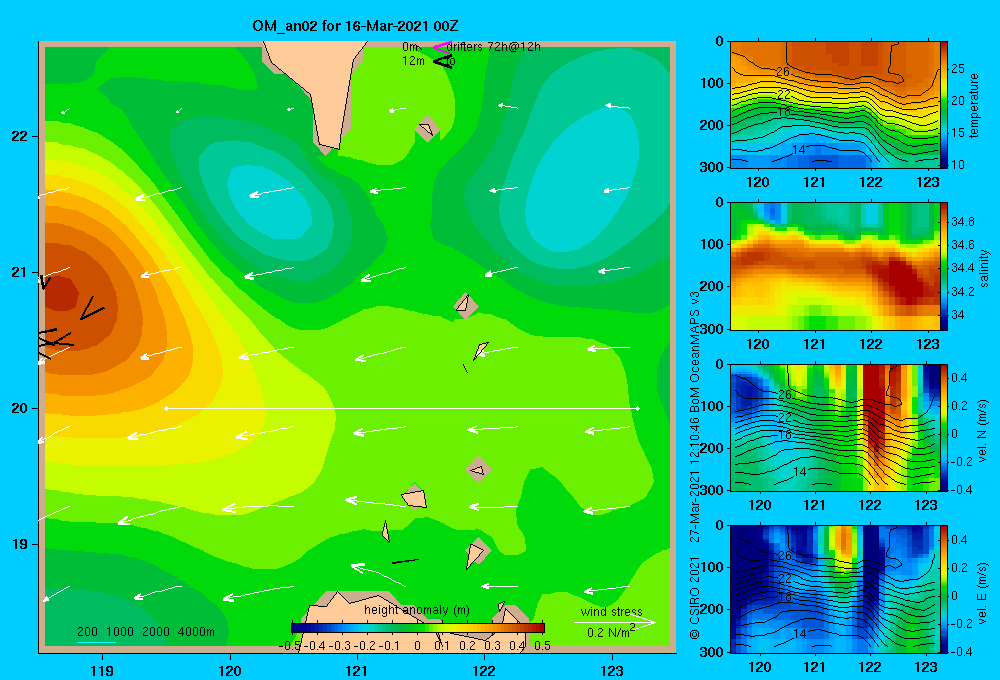Click the magenta 0m drifter legend marker
The image size is (1000, 680).
441,47
